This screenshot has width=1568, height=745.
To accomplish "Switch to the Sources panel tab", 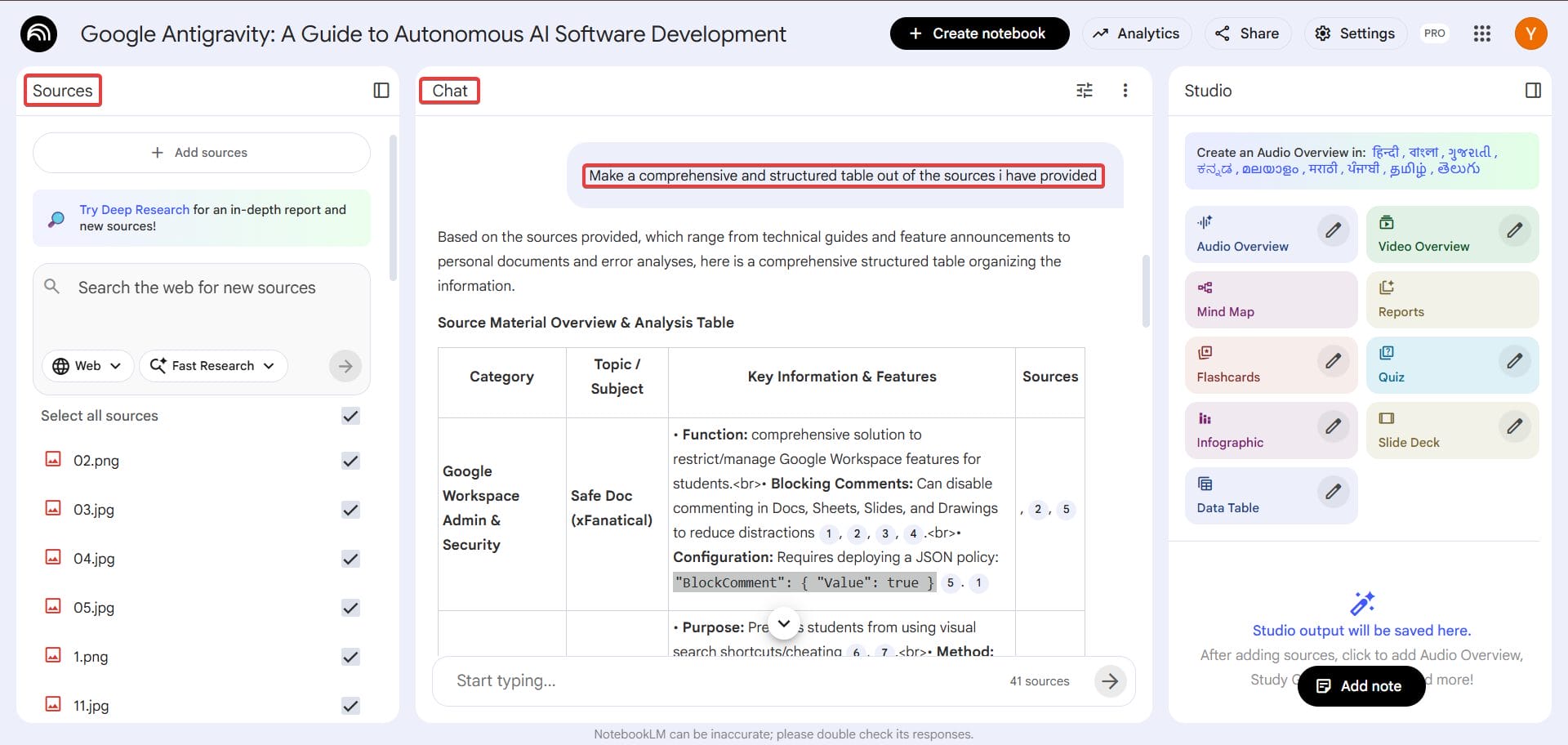I will 63,91.
